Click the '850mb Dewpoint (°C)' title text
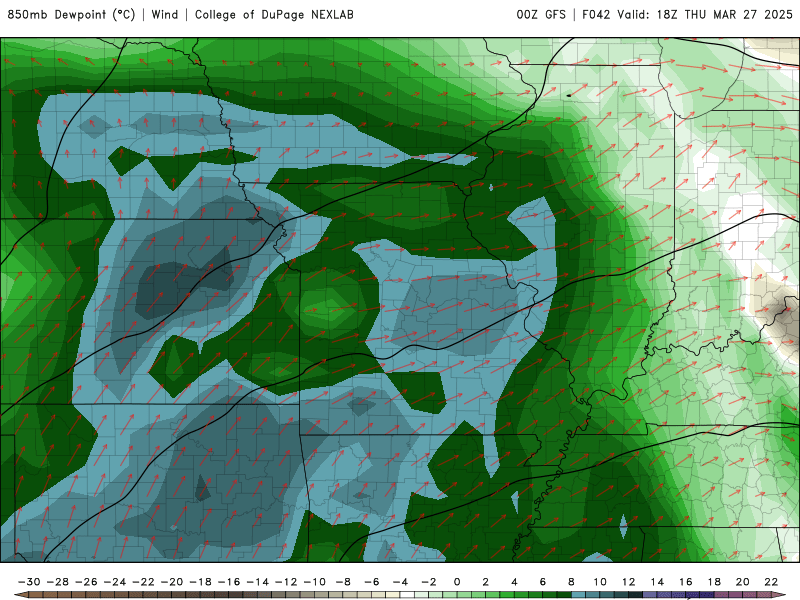Viewport: 800px width, 600px height. click(71, 15)
